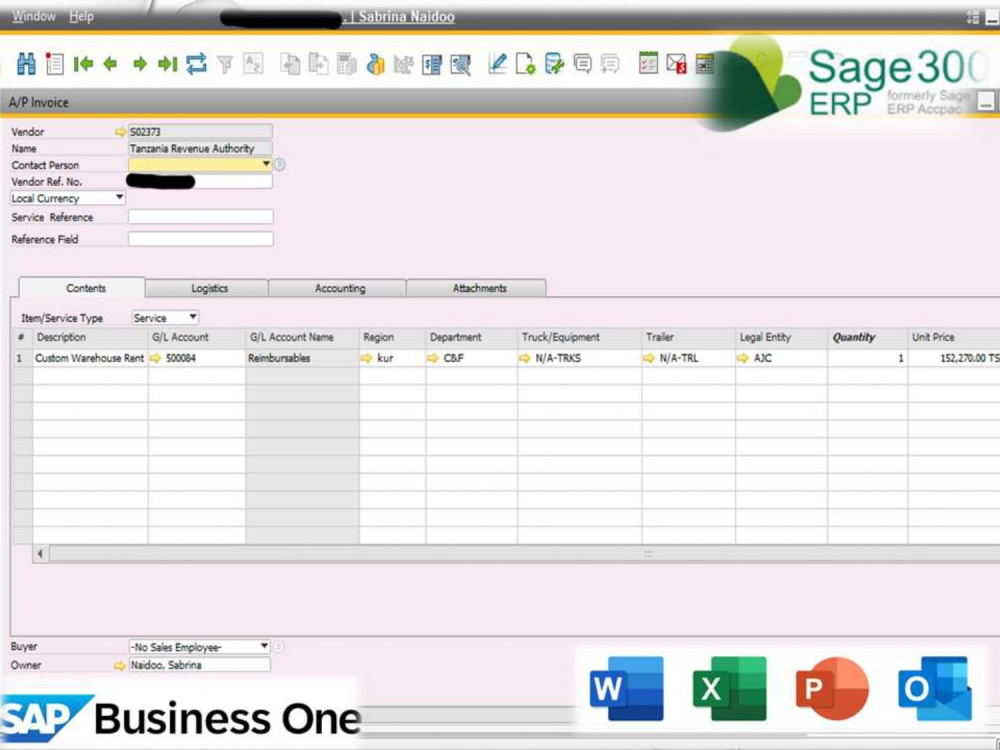Click the Legal Entity column header
Image resolution: width=1000 pixels, height=750 pixels.
pyautogui.click(x=781, y=337)
